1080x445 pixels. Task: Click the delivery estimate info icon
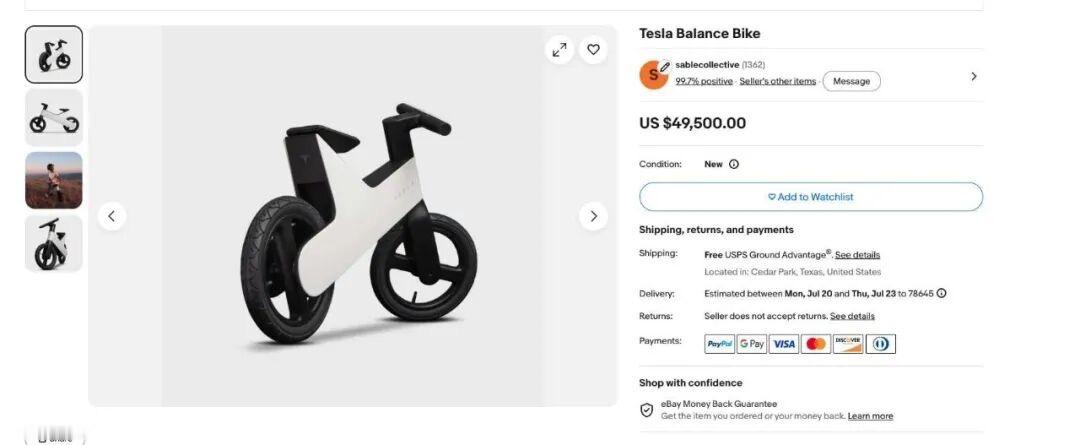(942, 293)
